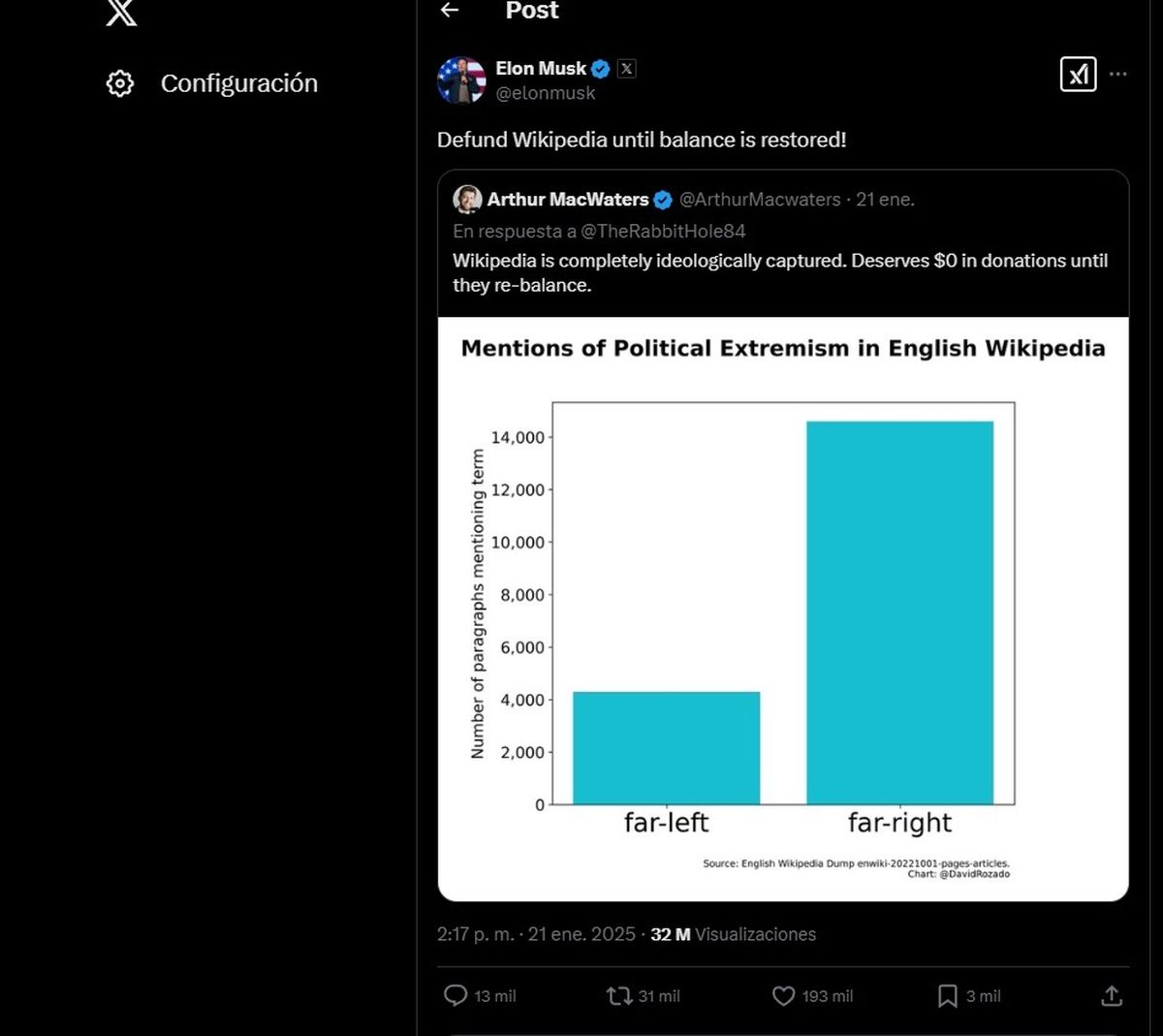Click the Post header label
The image size is (1163, 1036).
(x=531, y=11)
